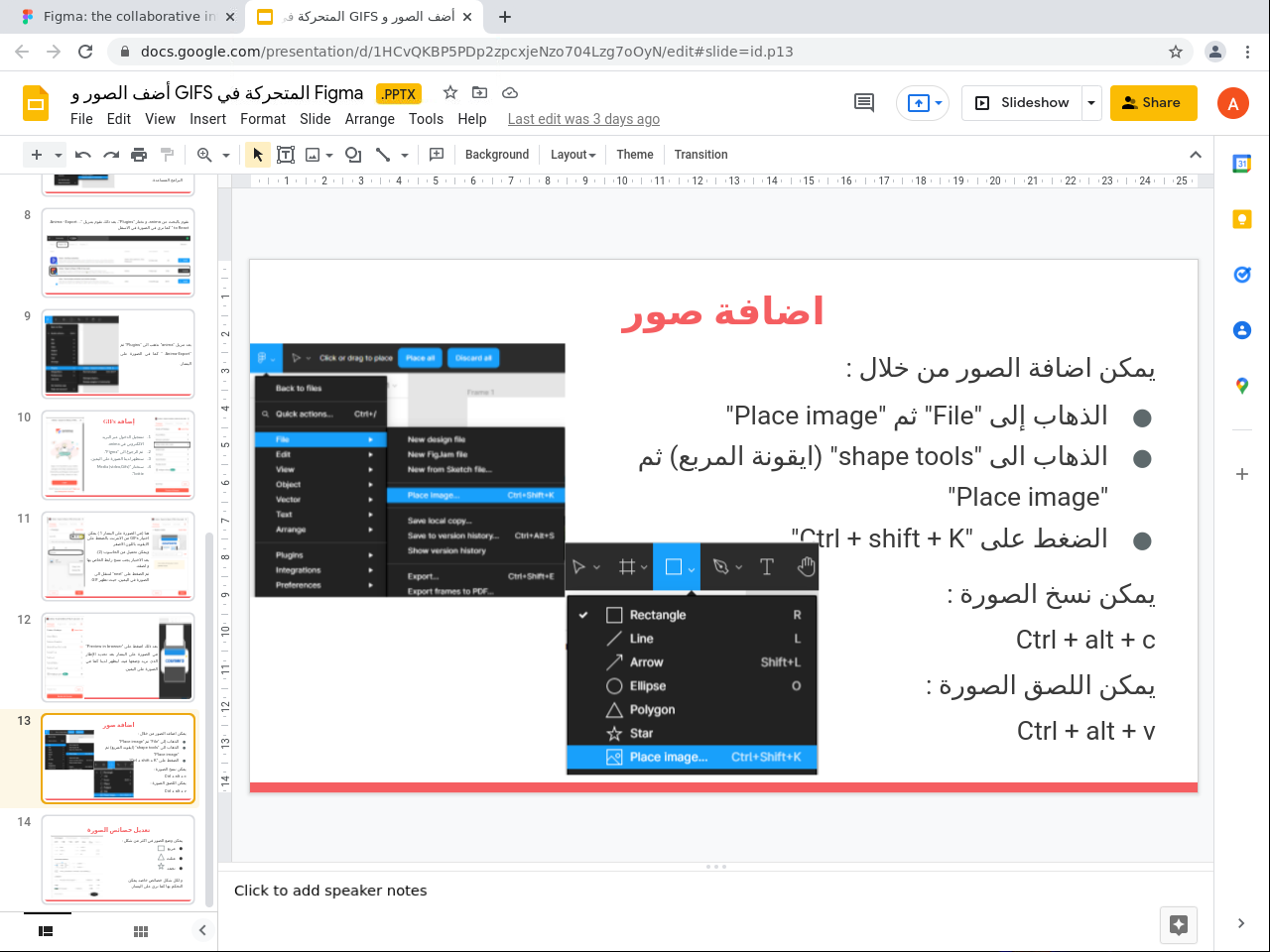Expand the Slideshow options dropdown arrow
This screenshot has width=1270, height=952.
(1091, 103)
